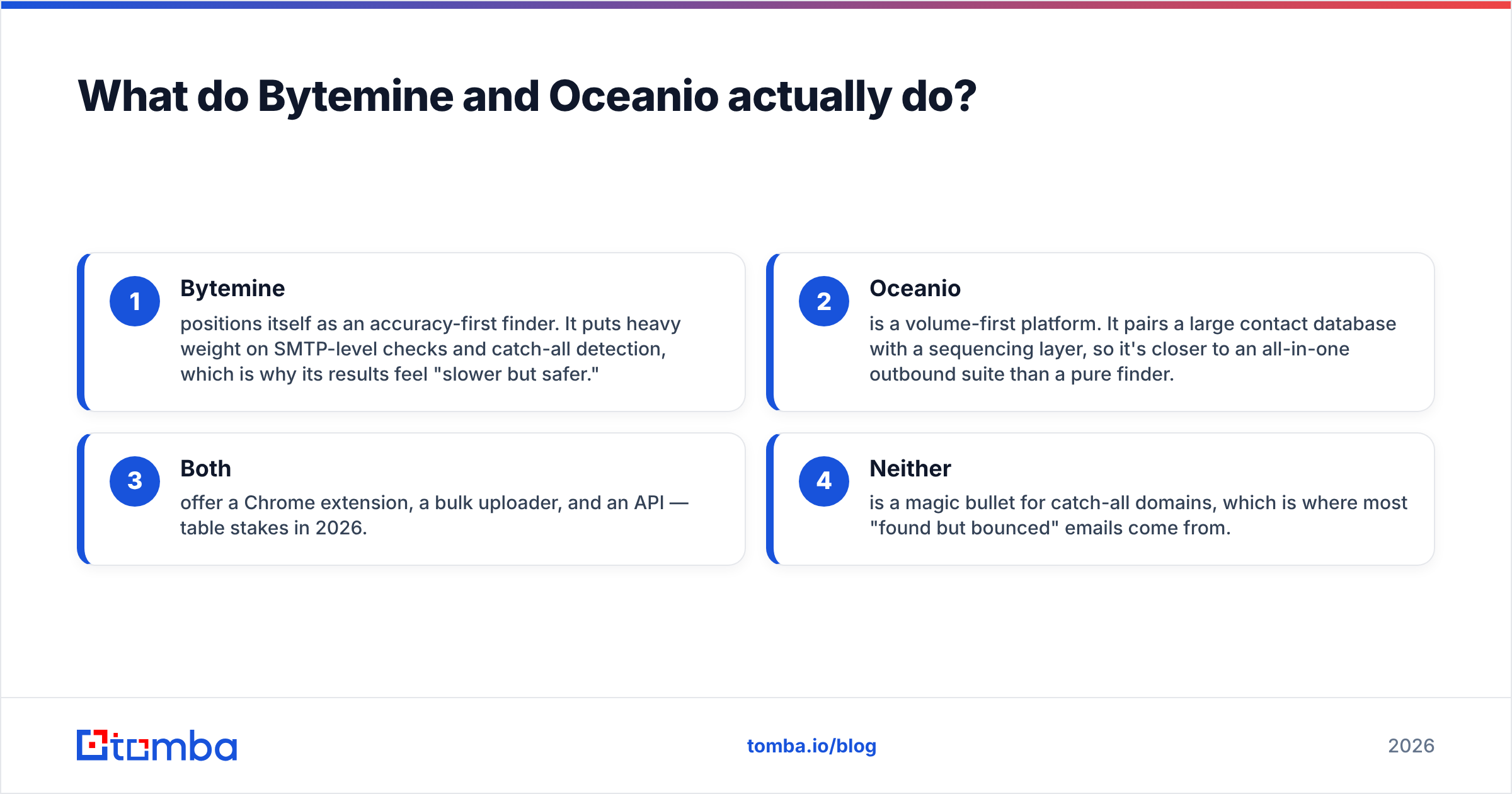Click the text 'positions itself as an accuracy-first finder'
Image resolution: width=1512 pixels, height=794 pixels.
click(369, 324)
